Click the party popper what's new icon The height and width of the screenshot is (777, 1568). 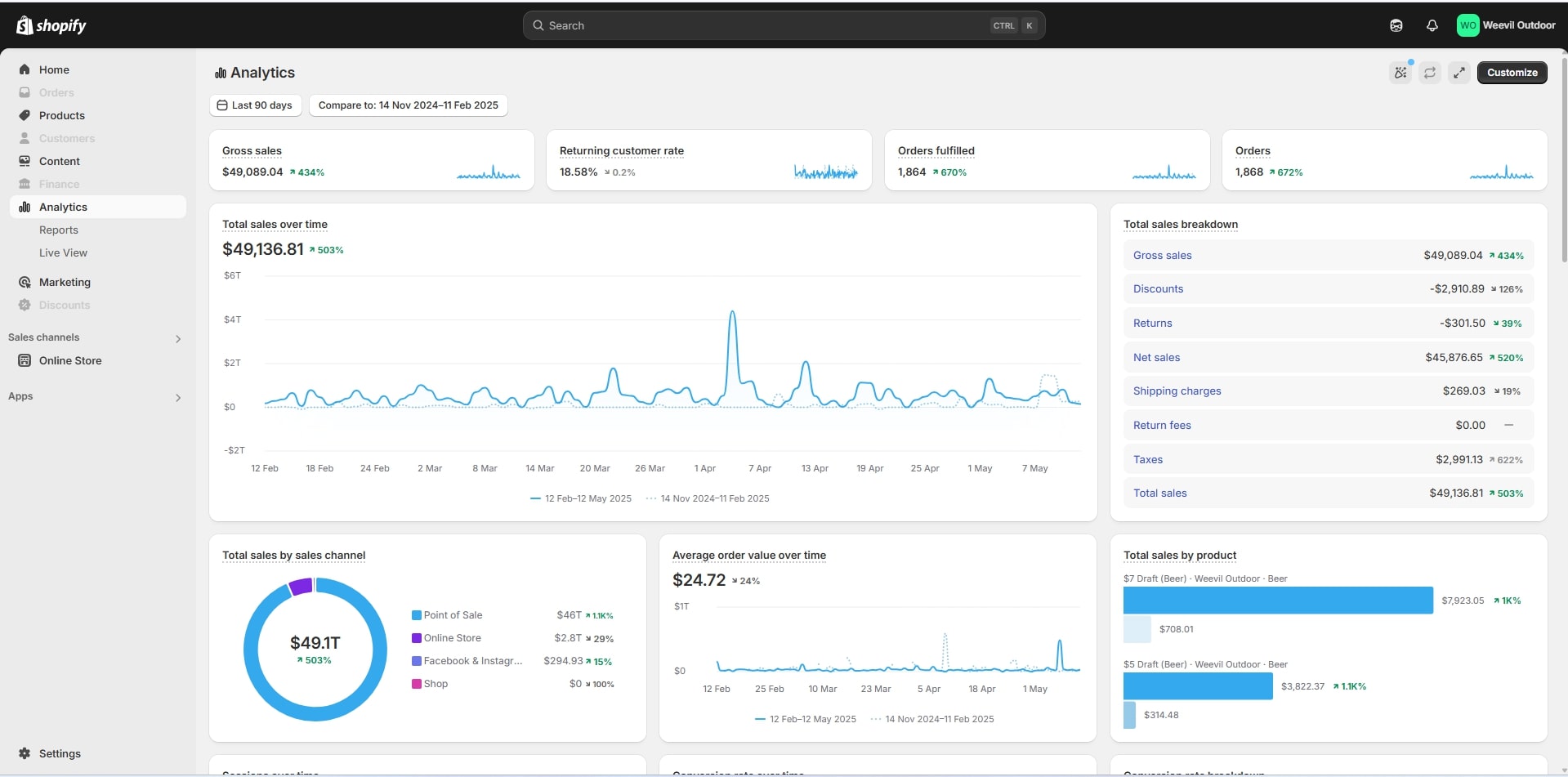pos(1400,73)
